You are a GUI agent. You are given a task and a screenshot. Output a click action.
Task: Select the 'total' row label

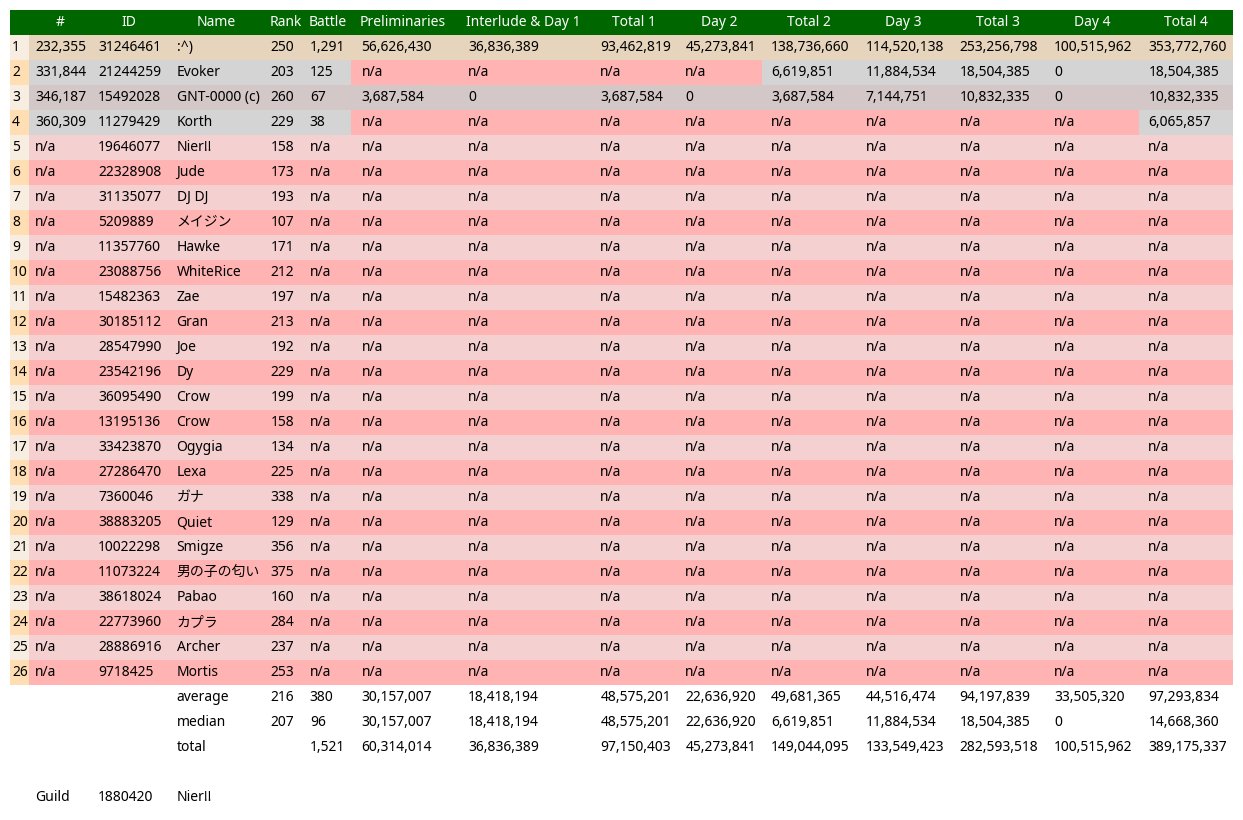pos(191,746)
